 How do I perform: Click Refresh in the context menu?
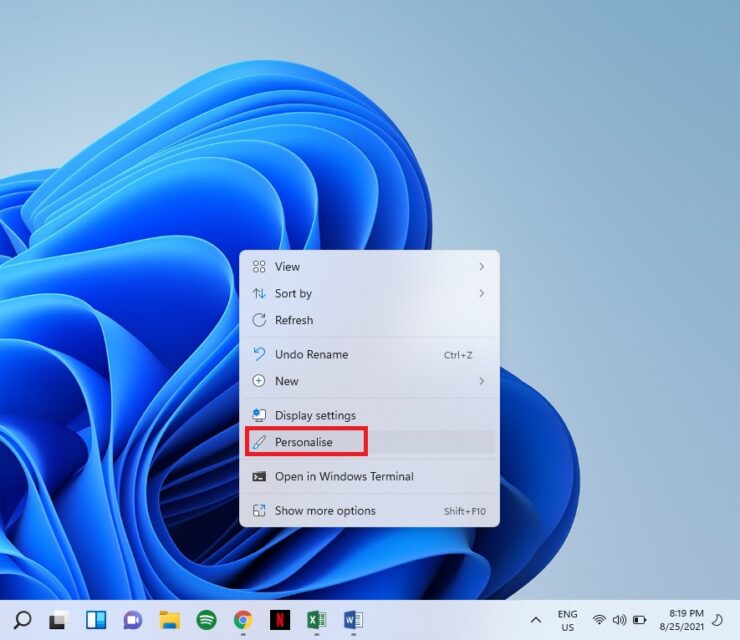(294, 320)
